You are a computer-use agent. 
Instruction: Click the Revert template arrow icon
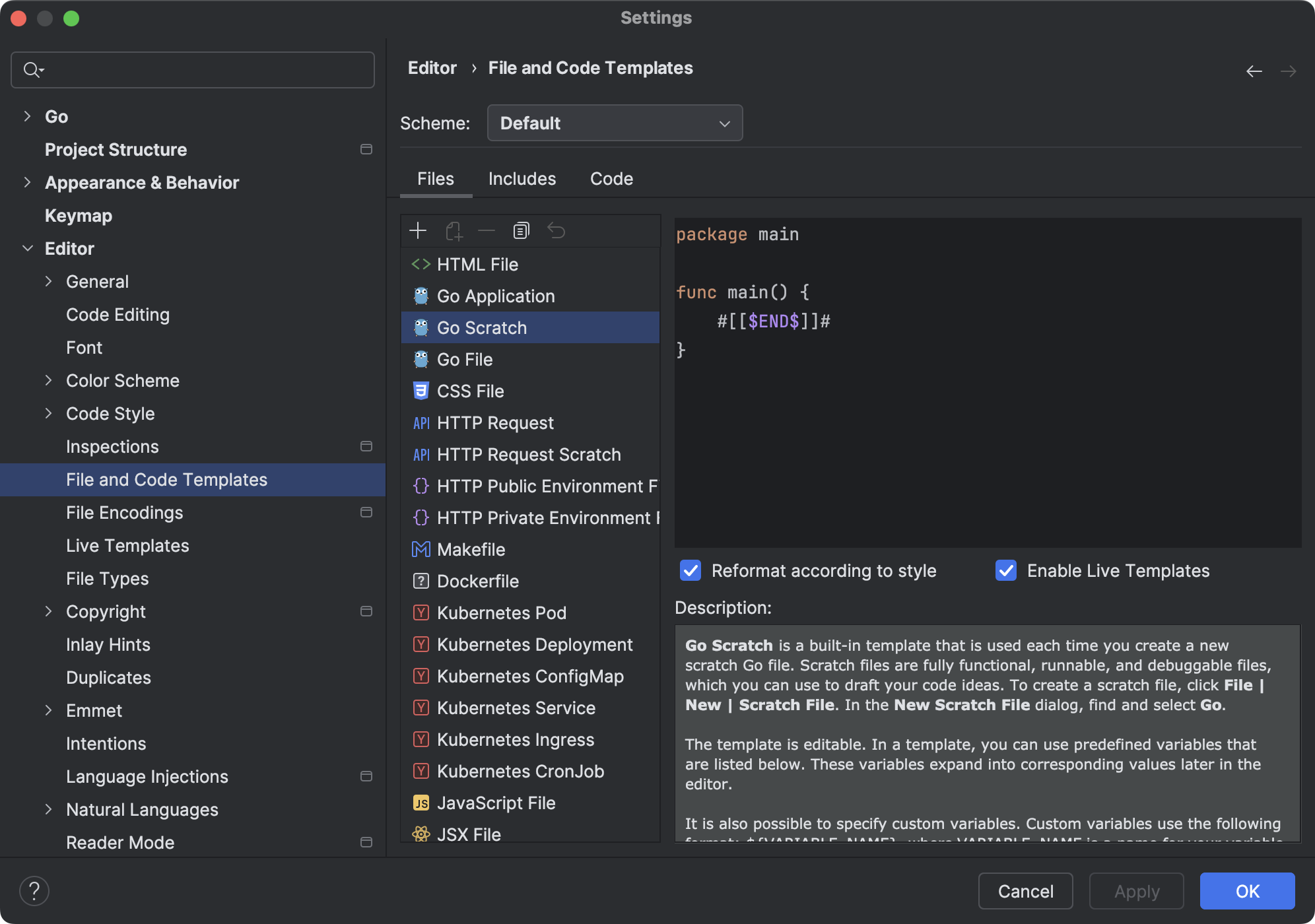(x=556, y=230)
